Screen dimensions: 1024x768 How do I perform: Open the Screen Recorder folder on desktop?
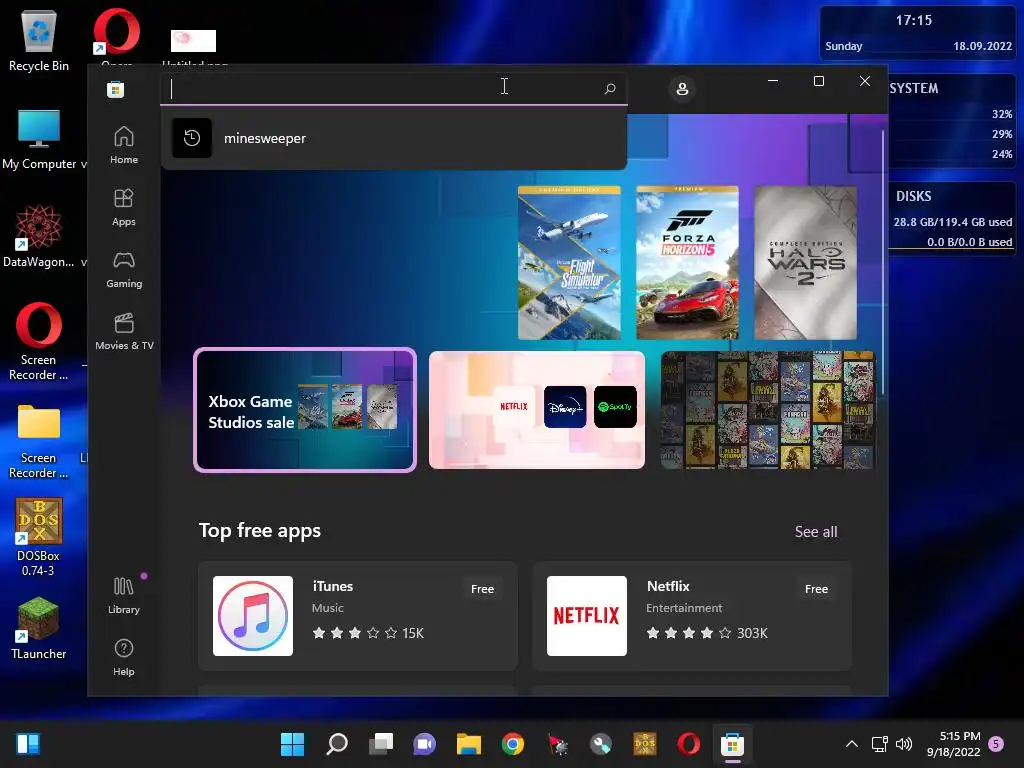click(x=39, y=441)
